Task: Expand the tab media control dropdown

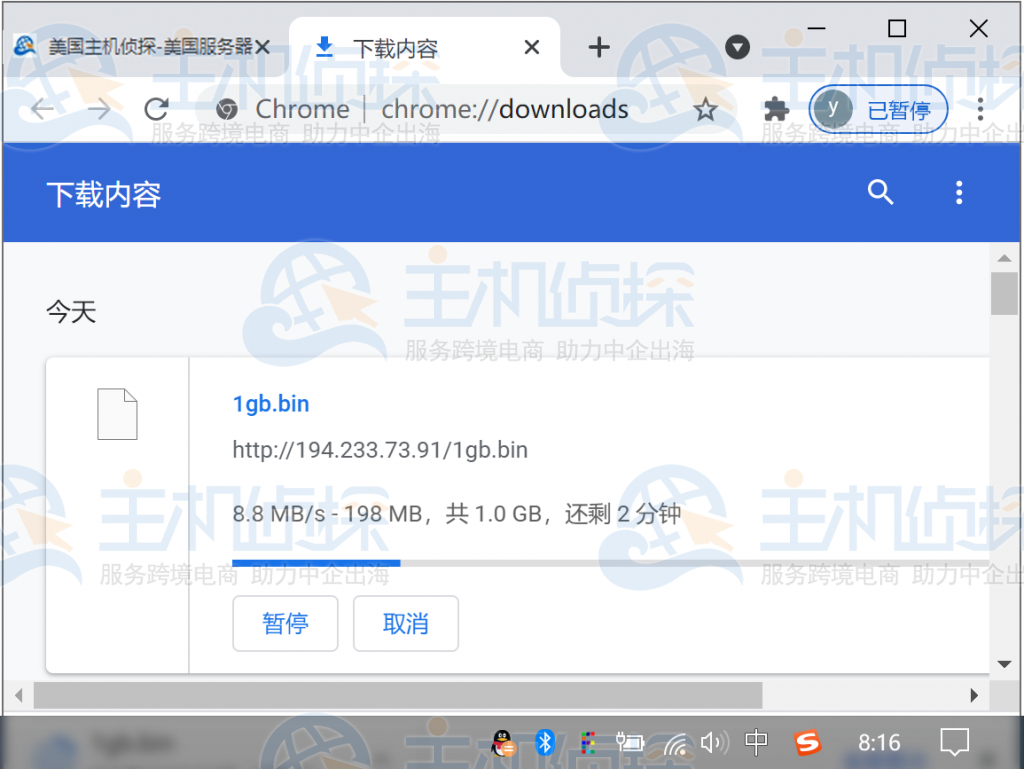Action: point(737,47)
